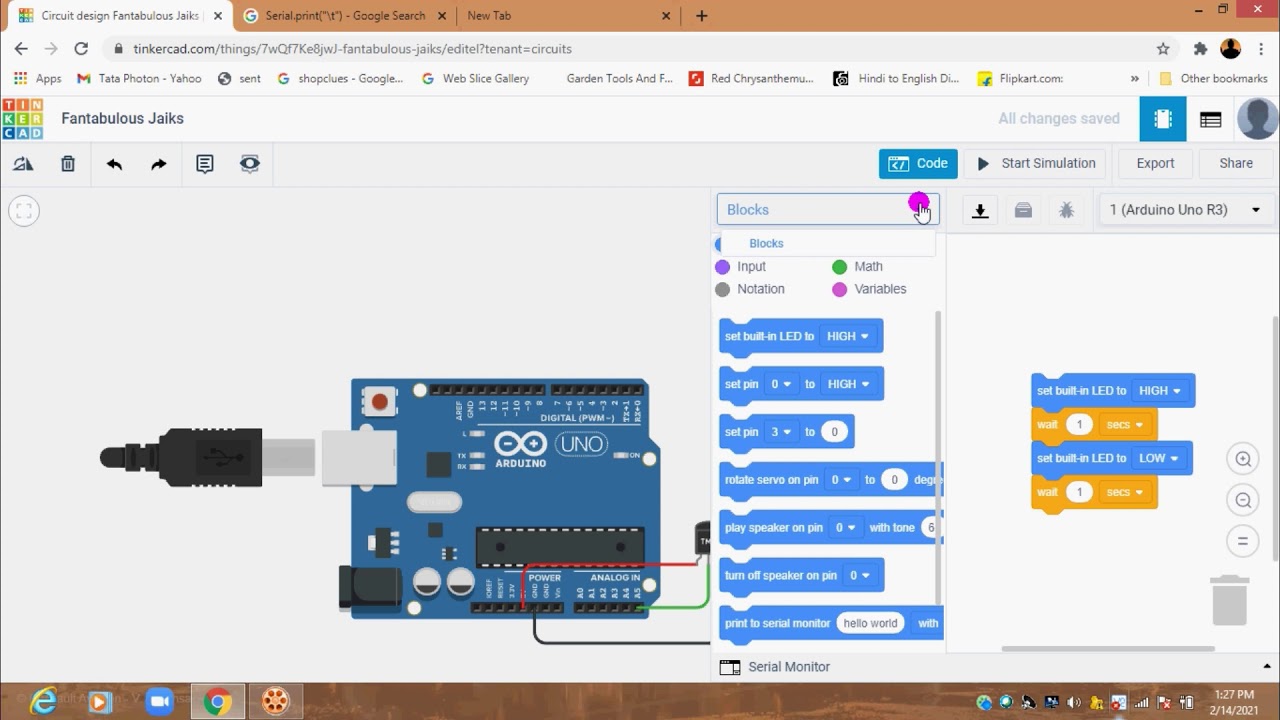This screenshot has width=1280, height=720.
Task: Select the Input block category
Action: (741, 267)
